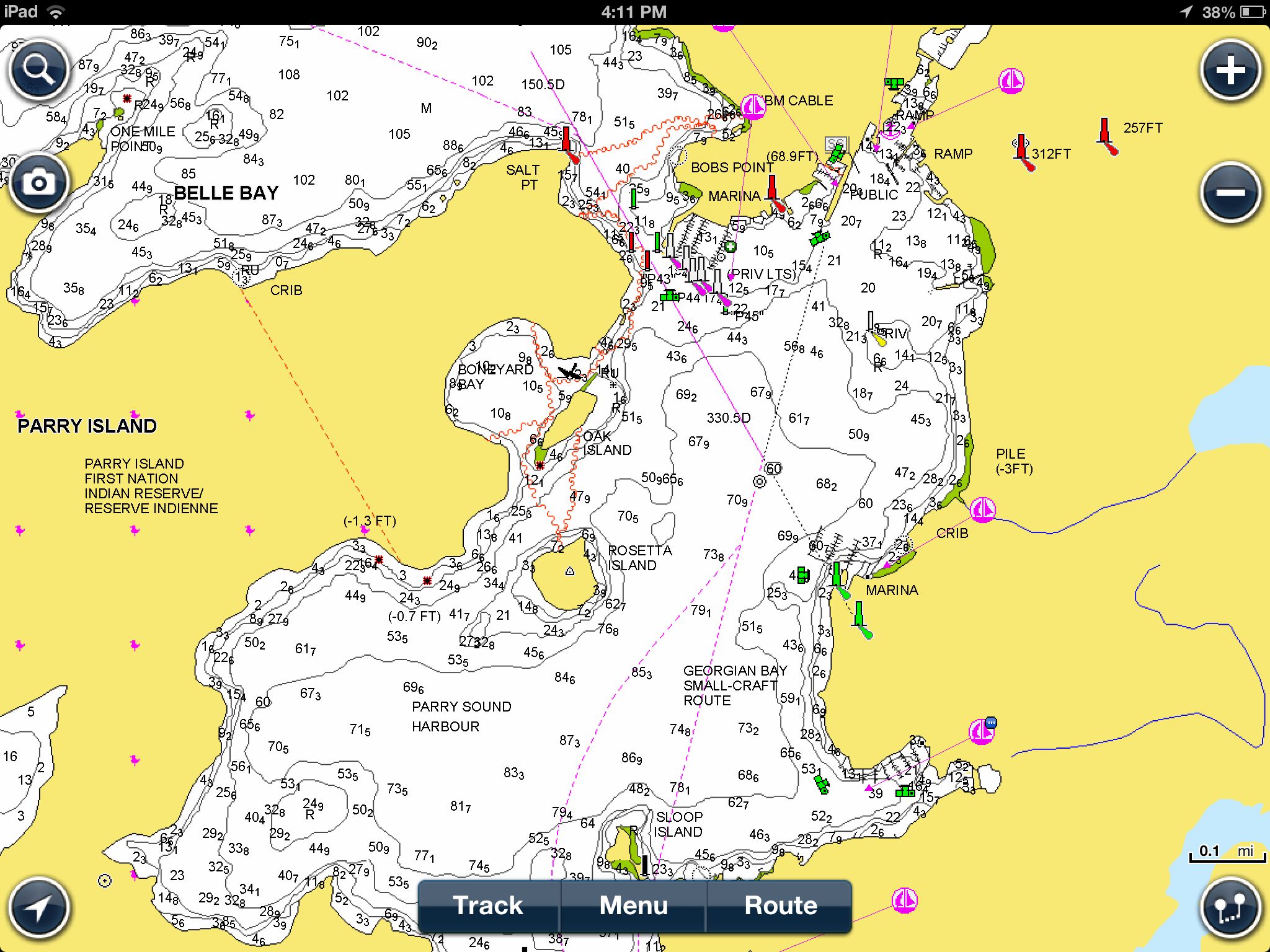Zoom out with the minus button
The image size is (1270, 952).
pyautogui.click(x=1230, y=193)
